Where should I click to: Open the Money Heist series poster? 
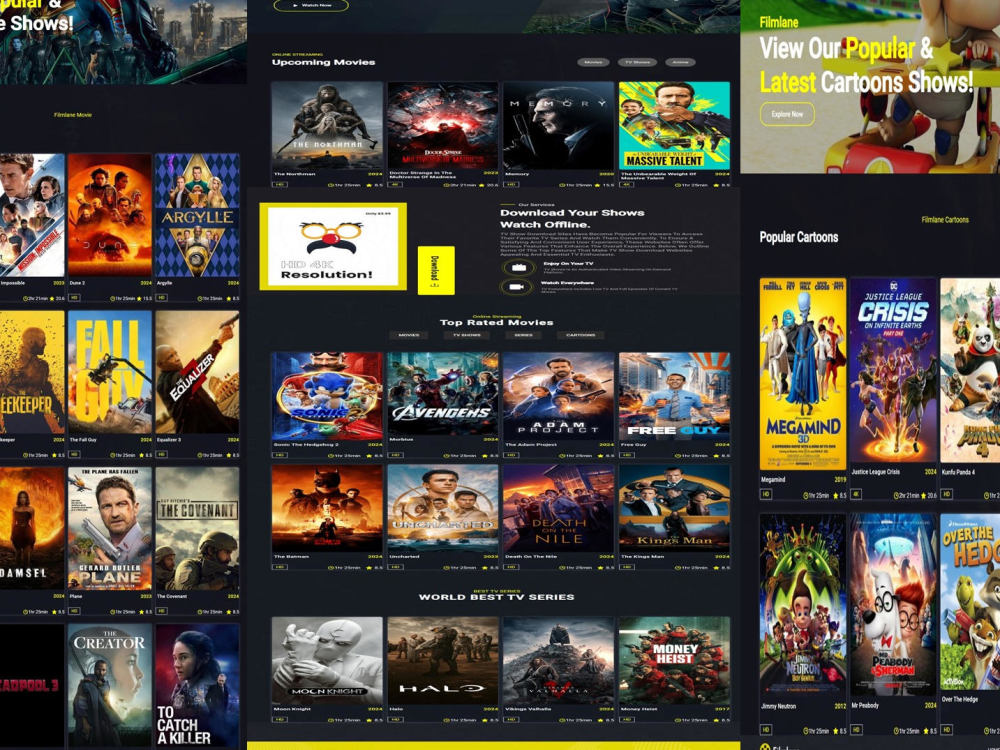click(x=675, y=661)
